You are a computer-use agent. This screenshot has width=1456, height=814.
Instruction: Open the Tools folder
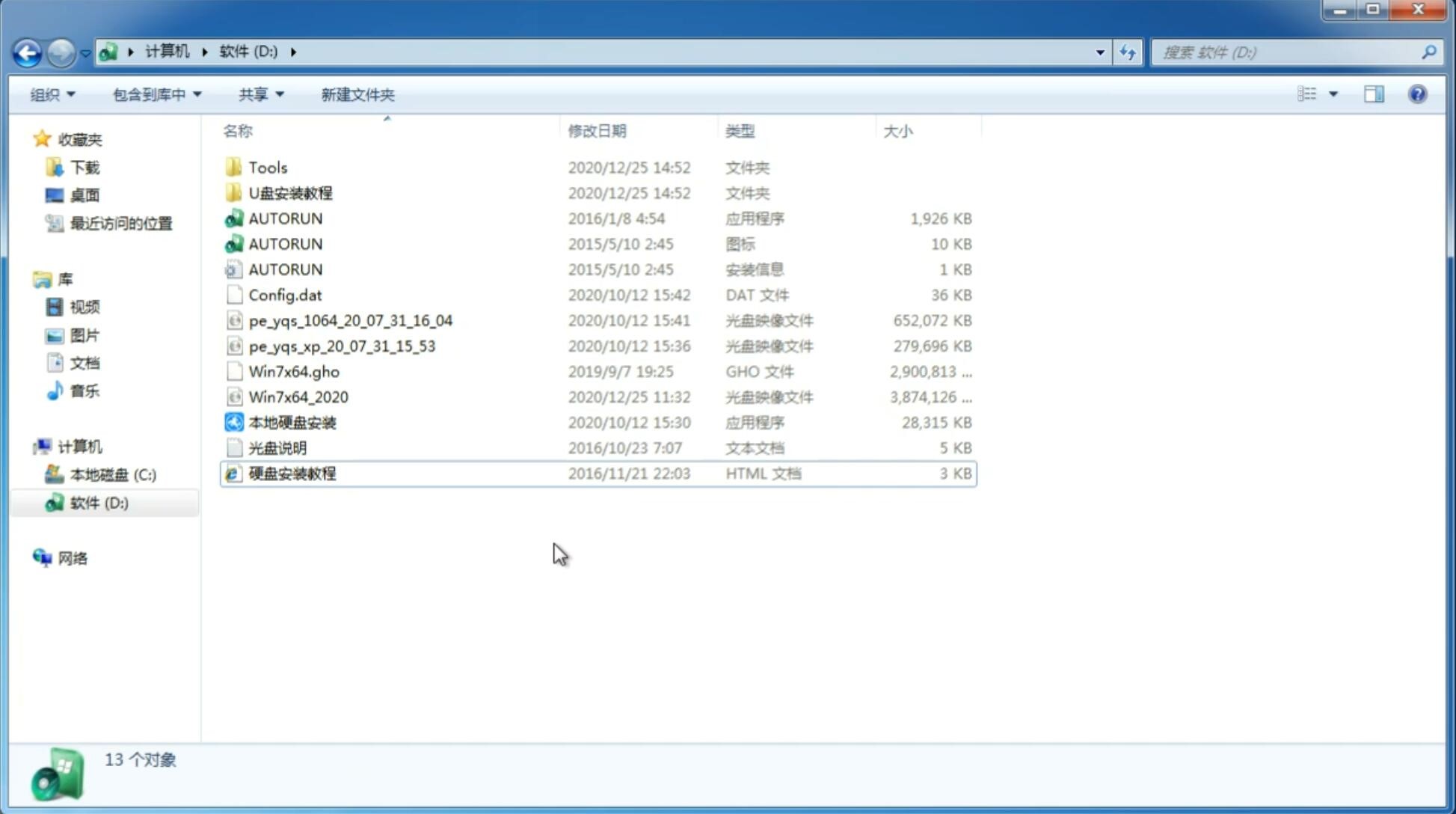(x=267, y=167)
